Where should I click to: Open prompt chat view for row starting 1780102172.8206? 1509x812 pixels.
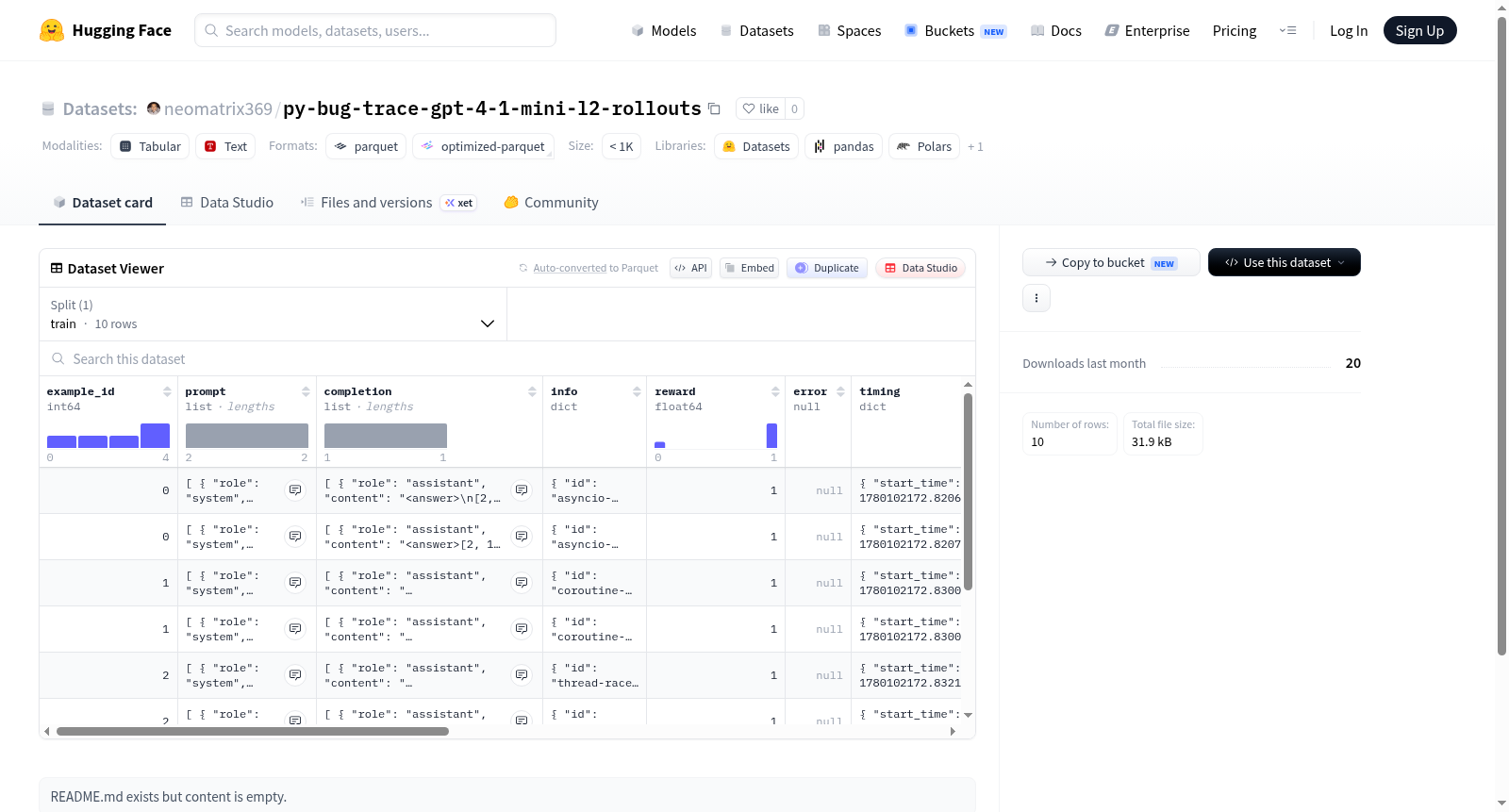[295, 490]
